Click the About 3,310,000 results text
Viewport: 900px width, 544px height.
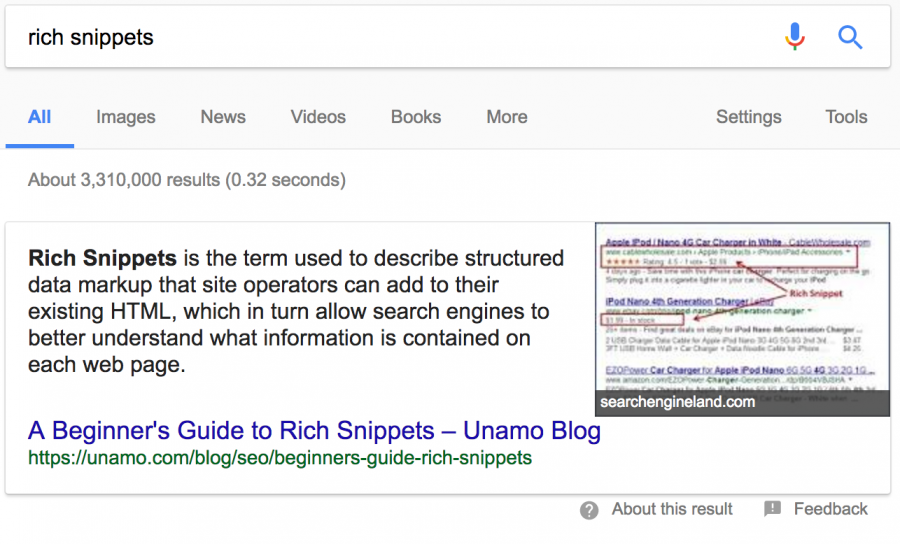coord(187,180)
